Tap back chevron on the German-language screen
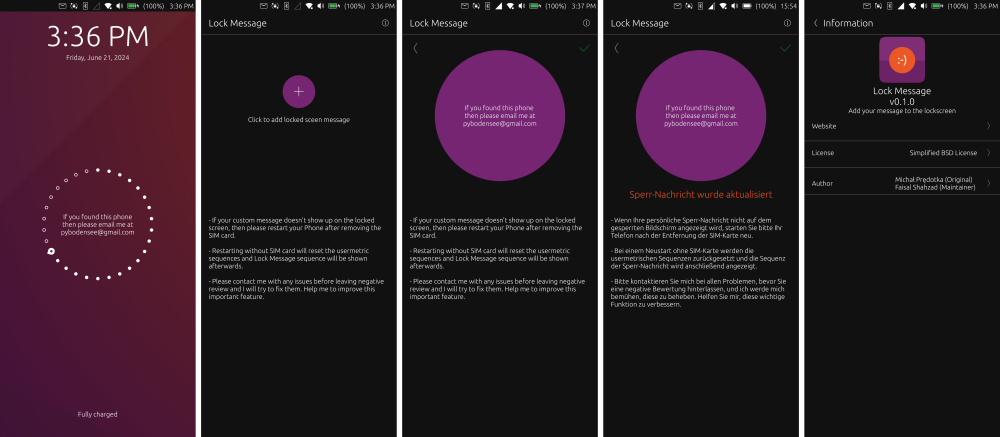This screenshot has height=437, width=1000. pos(616,48)
